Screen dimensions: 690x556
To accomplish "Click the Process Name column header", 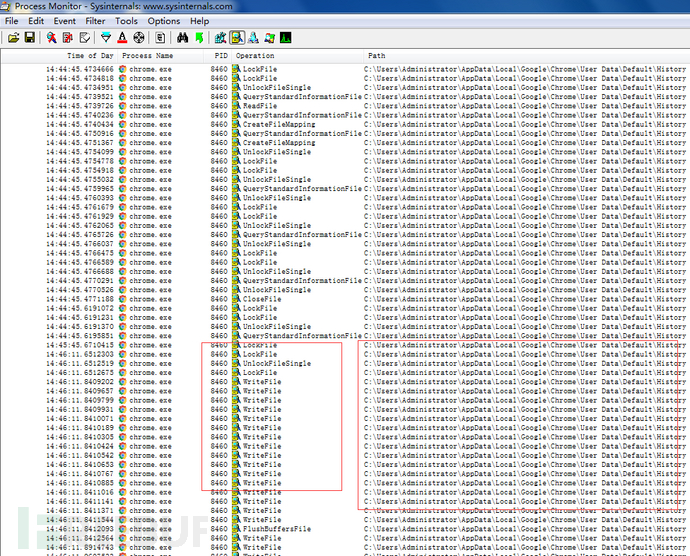I will pyautogui.click(x=147, y=55).
